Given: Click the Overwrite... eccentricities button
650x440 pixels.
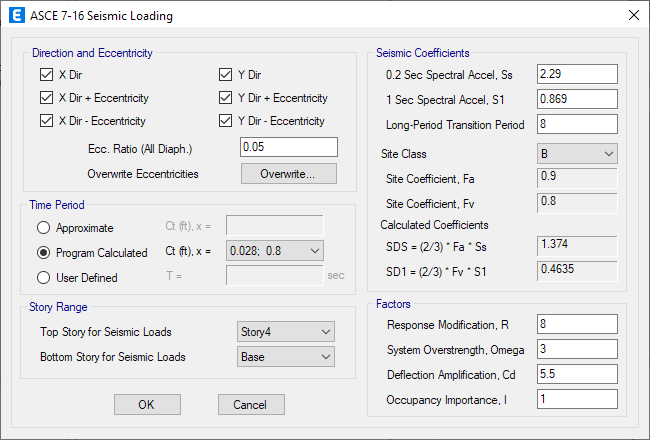Looking at the screenshot, I should click(x=288, y=174).
